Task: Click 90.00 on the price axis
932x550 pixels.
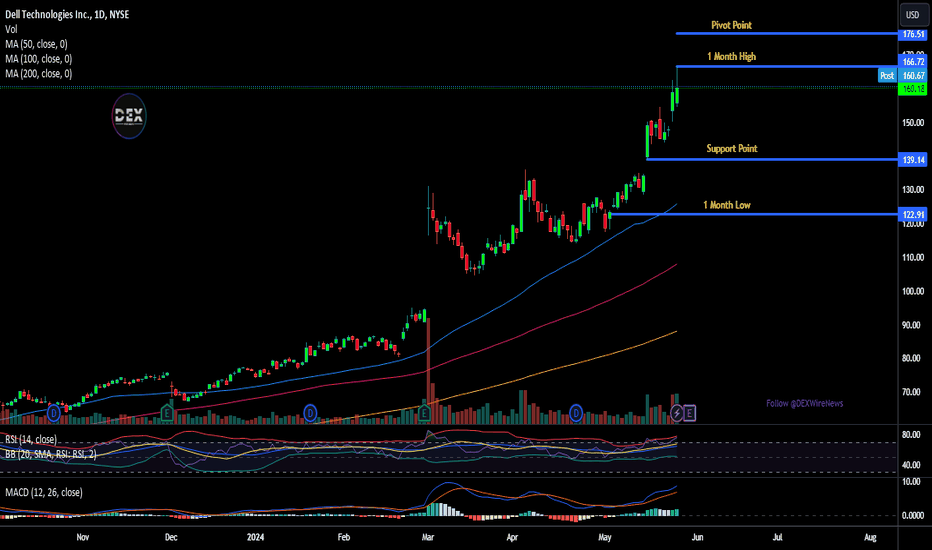Action: [x=913, y=325]
